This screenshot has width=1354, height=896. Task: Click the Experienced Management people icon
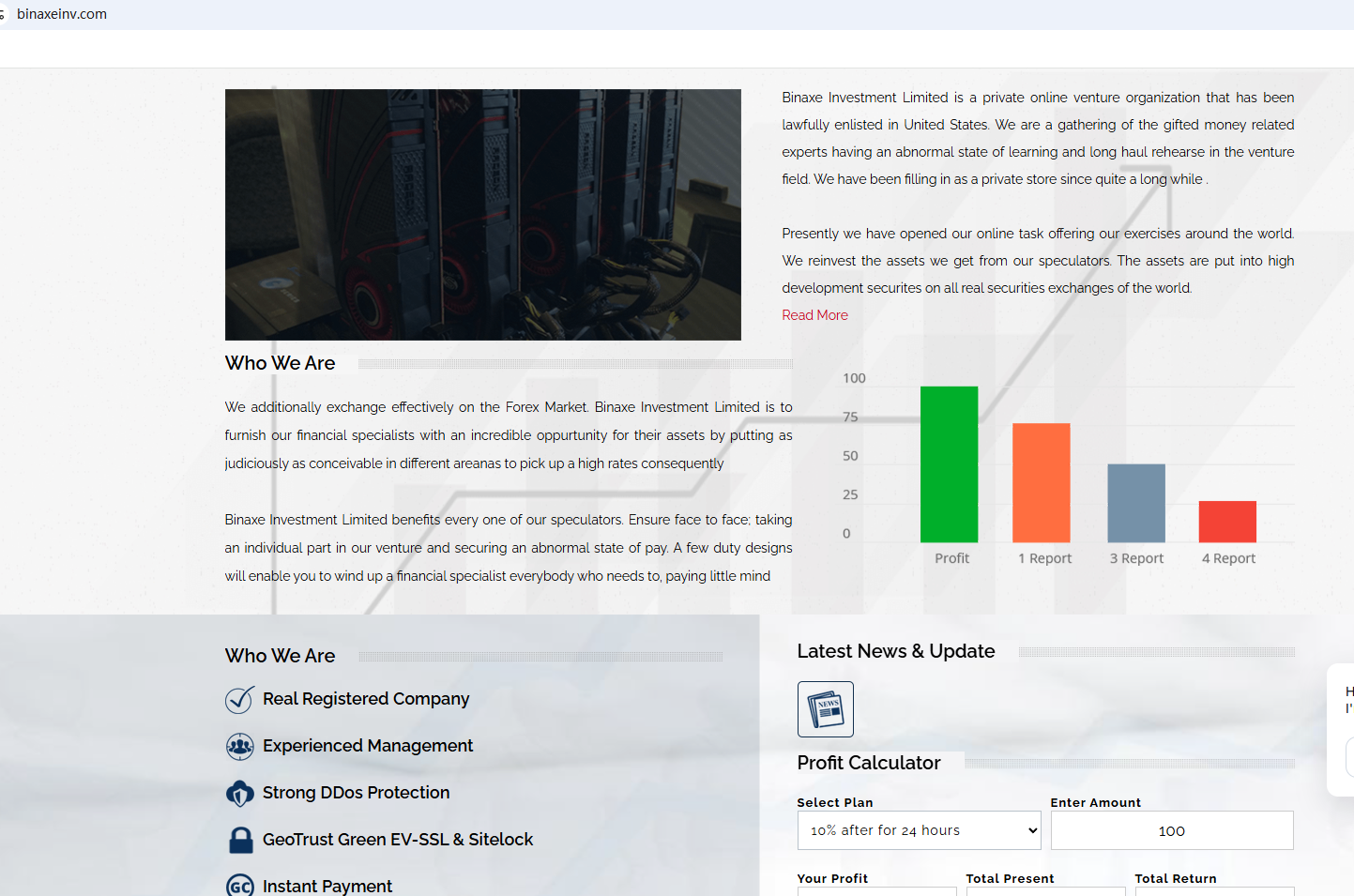pos(240,747)
